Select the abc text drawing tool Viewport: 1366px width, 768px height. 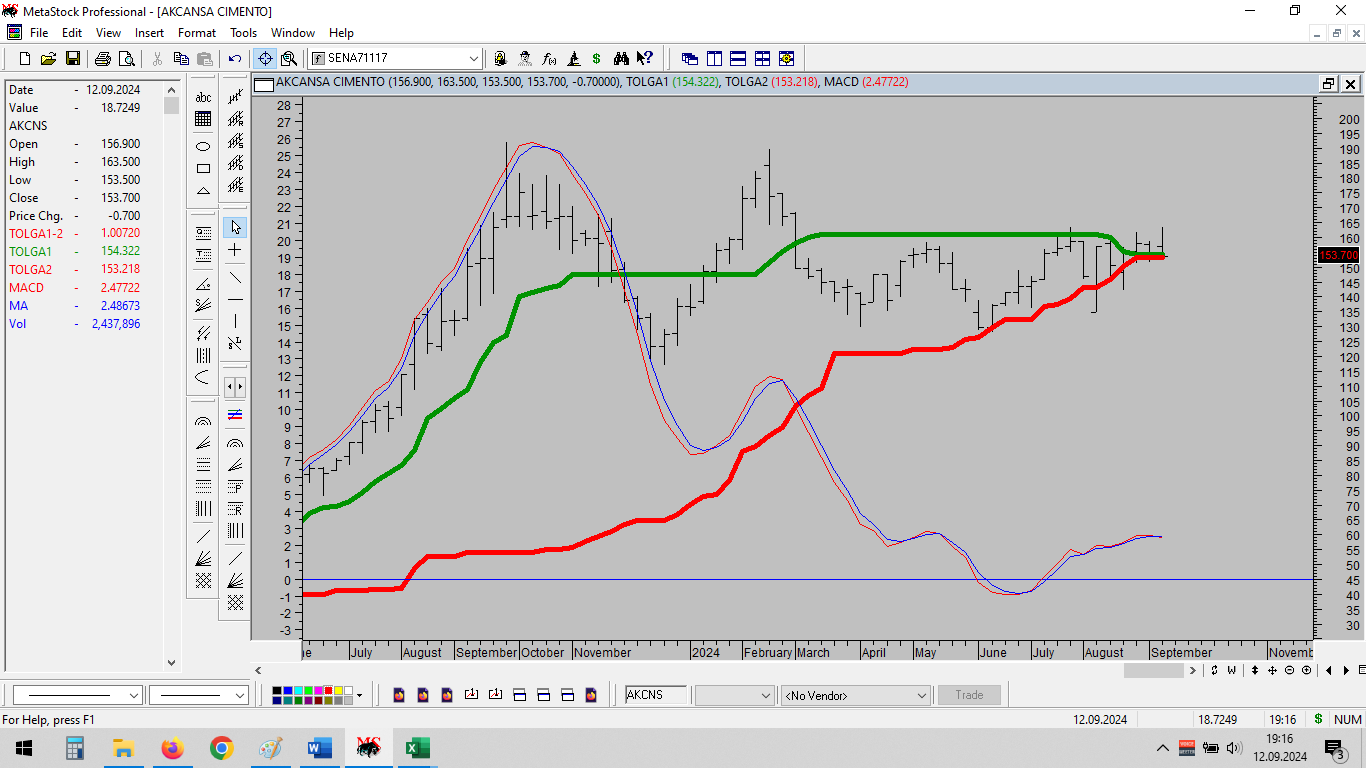[x=203, y=97]
